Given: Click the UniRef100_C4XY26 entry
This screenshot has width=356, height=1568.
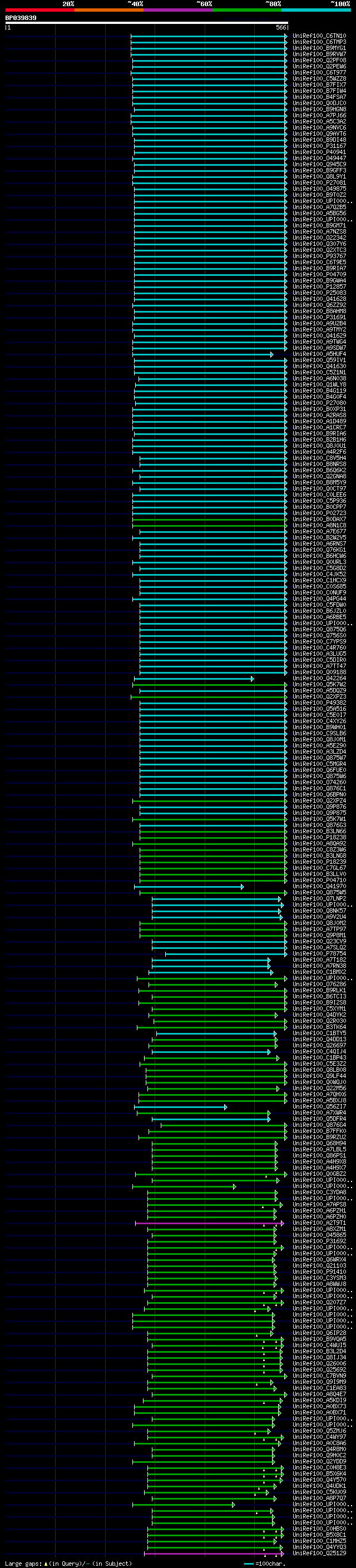Looking at the screenshot, I should coord(319,721).
